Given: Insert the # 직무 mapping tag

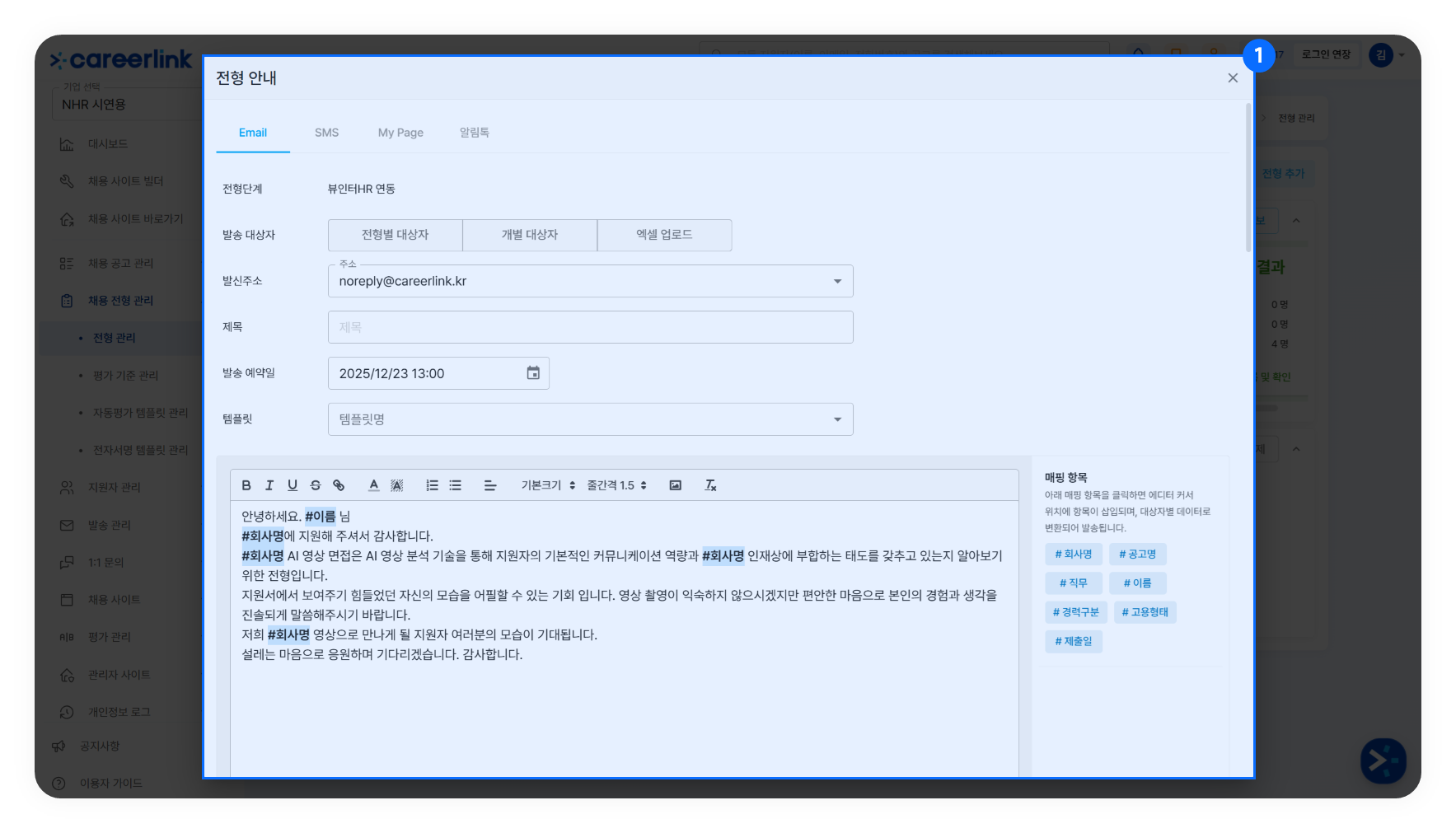Looking at the screenshot, I should pos(1074,583).
